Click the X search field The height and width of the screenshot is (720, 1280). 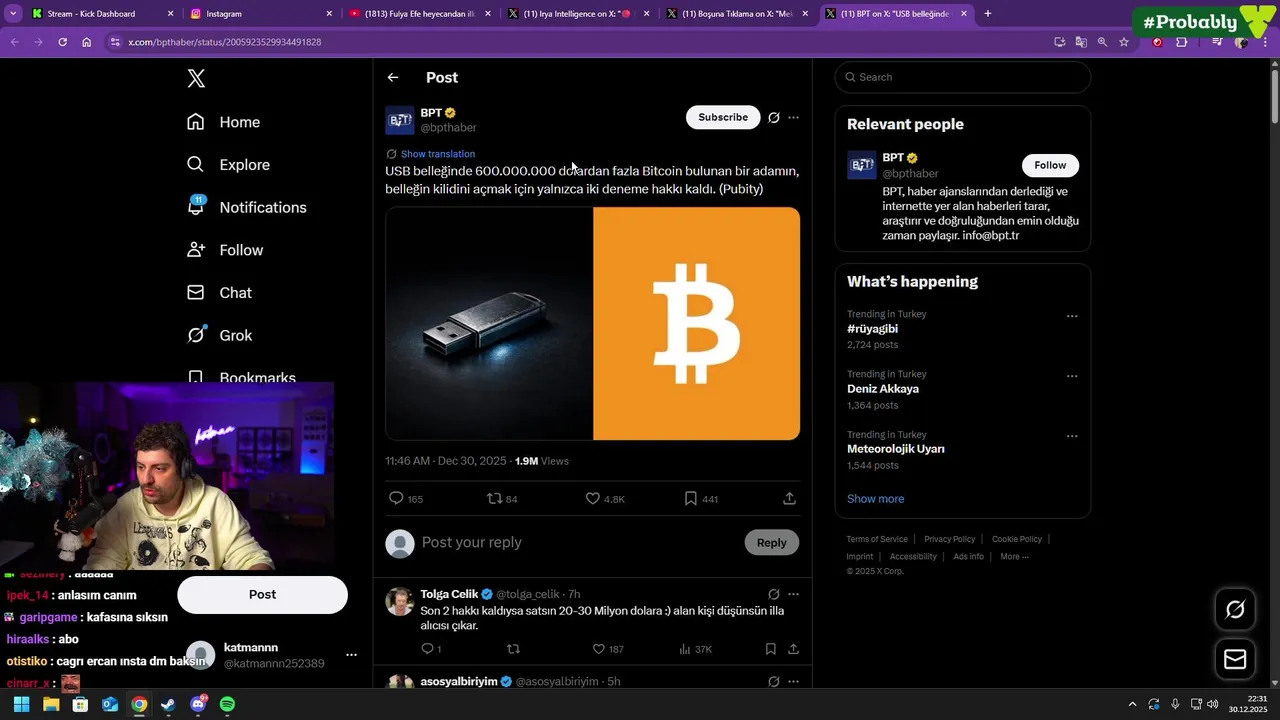(x=965, y=77)
